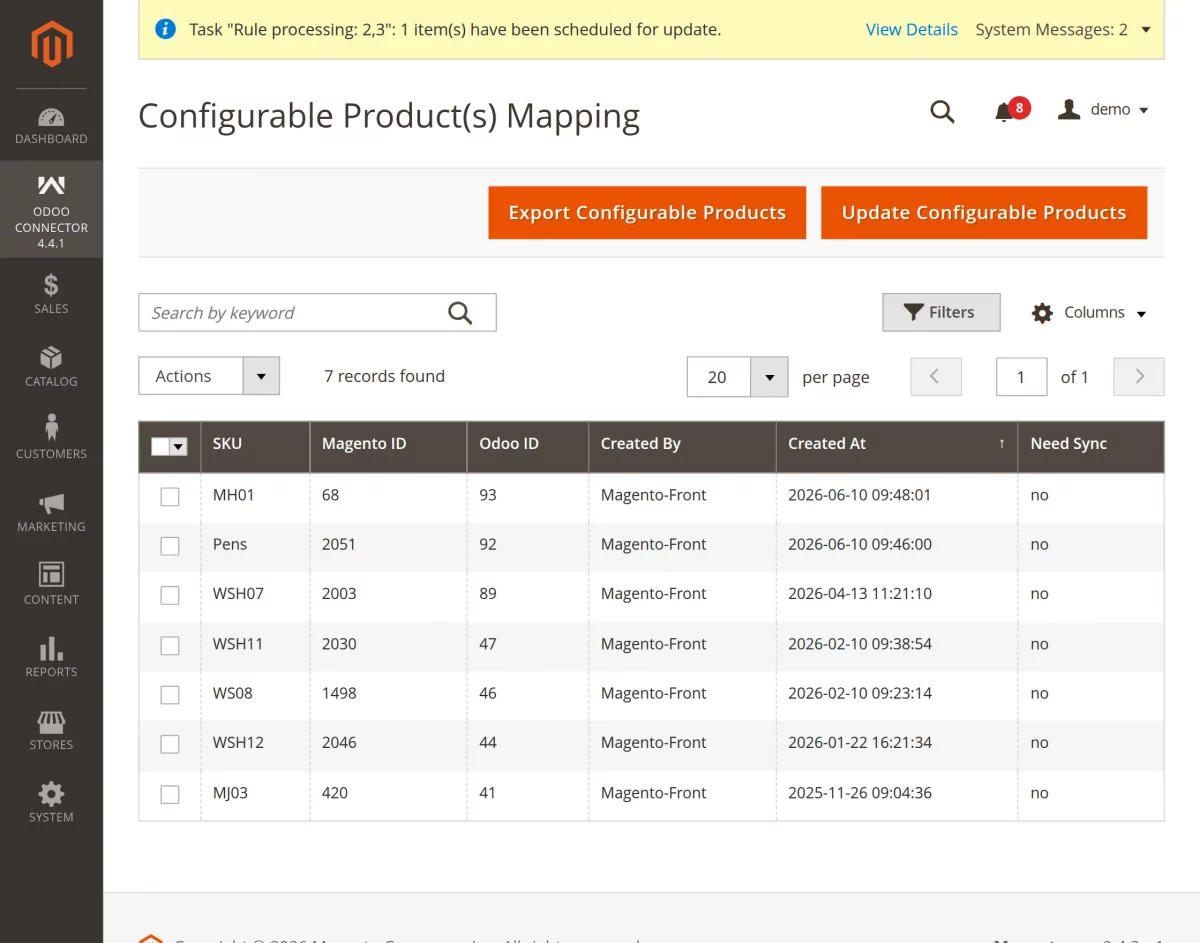Open the Actions dropdown
This screenshot has height=943, width=1200.
click(x=209, y=376)
